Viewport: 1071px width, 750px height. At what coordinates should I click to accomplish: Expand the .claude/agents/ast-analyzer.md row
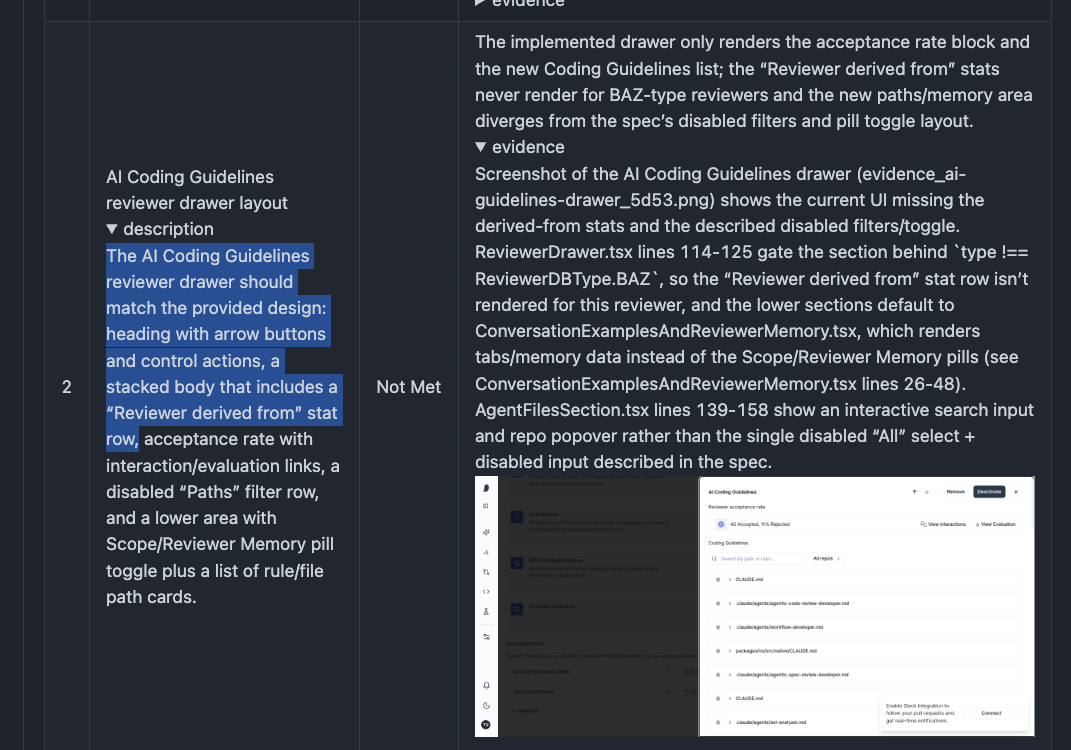click(729, 723)
